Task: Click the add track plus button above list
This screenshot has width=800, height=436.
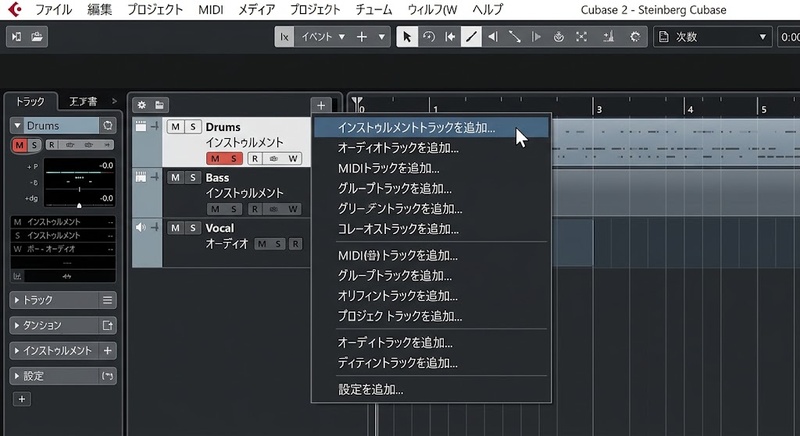Action: click(321, 106)
